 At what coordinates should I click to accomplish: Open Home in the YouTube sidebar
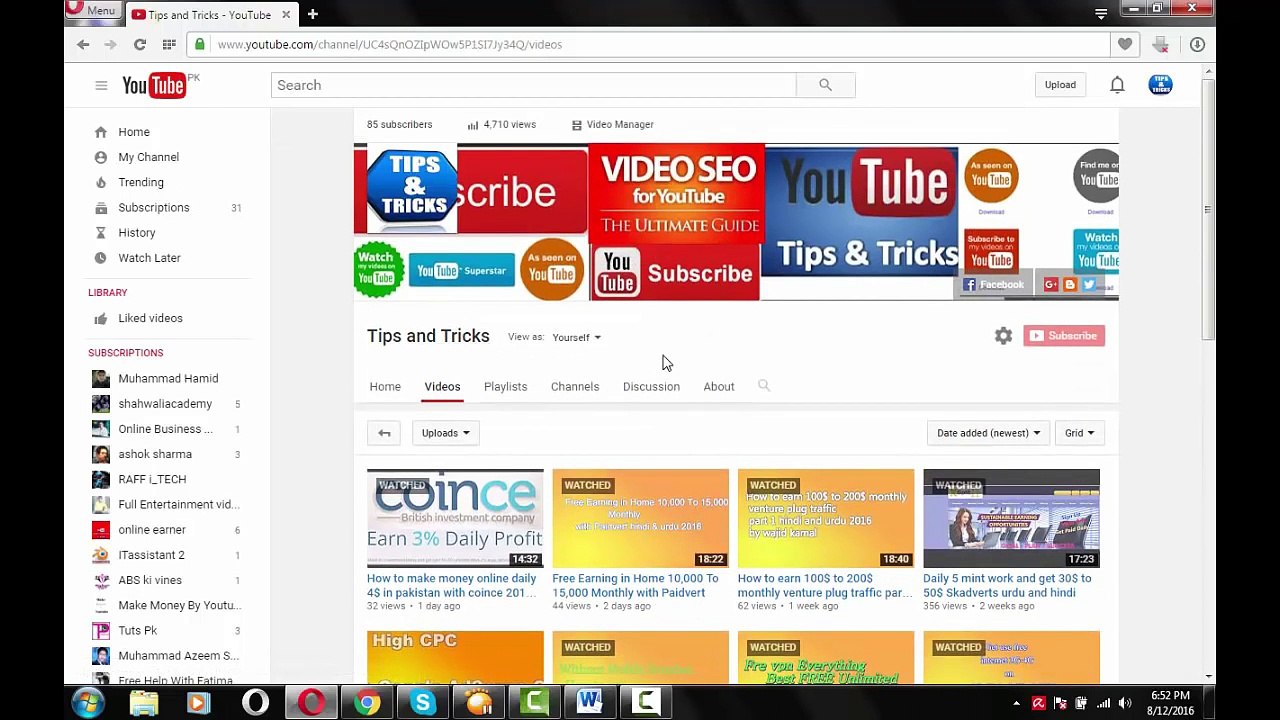pos(134,132)
